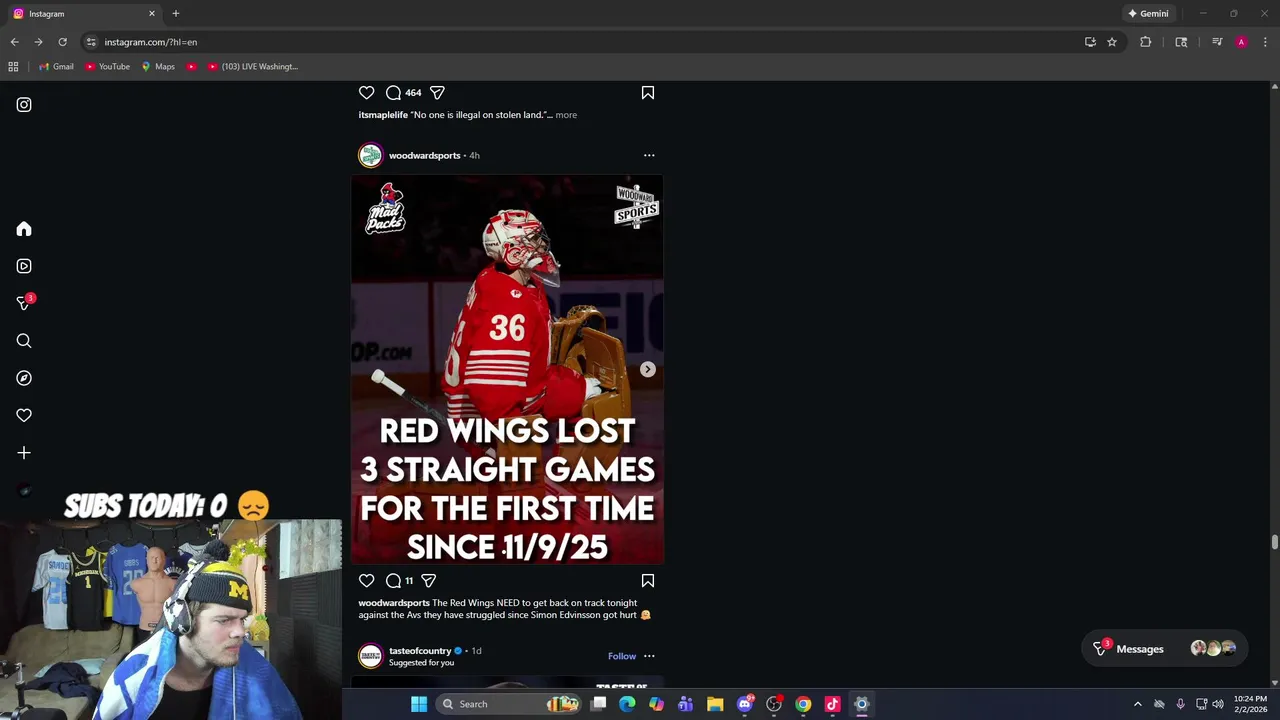Reload the Instagram page
Screen dimensions: 1280x720
(x=62, y=42)
